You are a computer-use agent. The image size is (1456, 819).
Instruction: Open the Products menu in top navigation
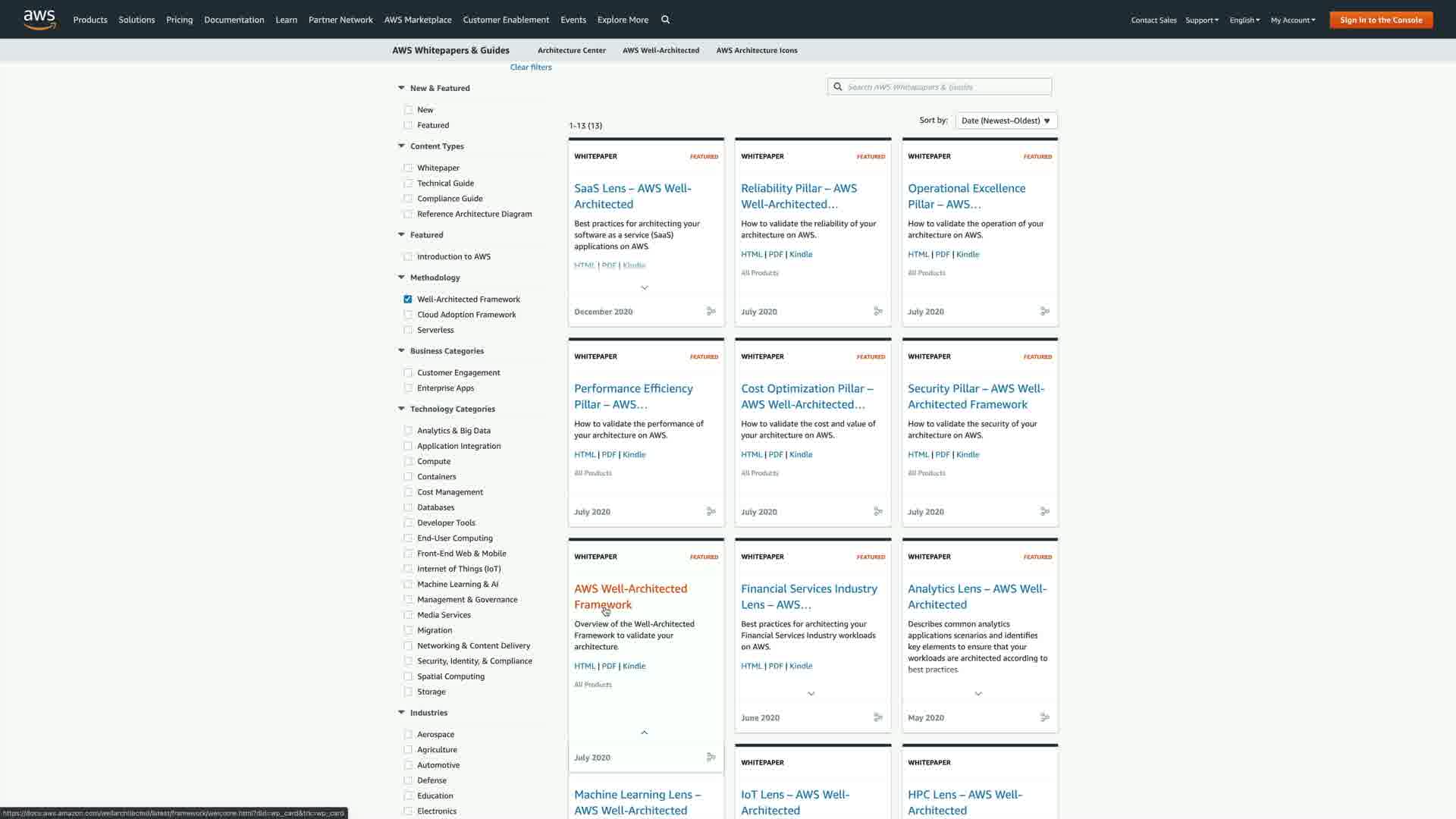90,20
